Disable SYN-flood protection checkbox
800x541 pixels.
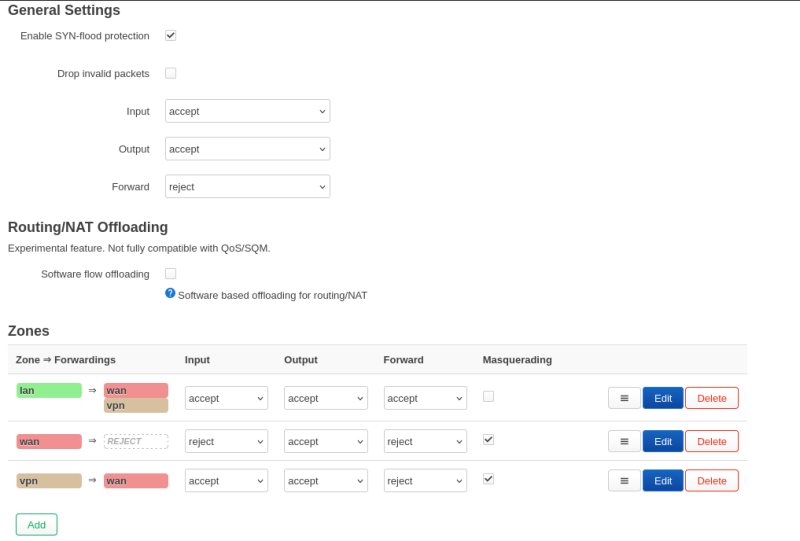(170, 36)
